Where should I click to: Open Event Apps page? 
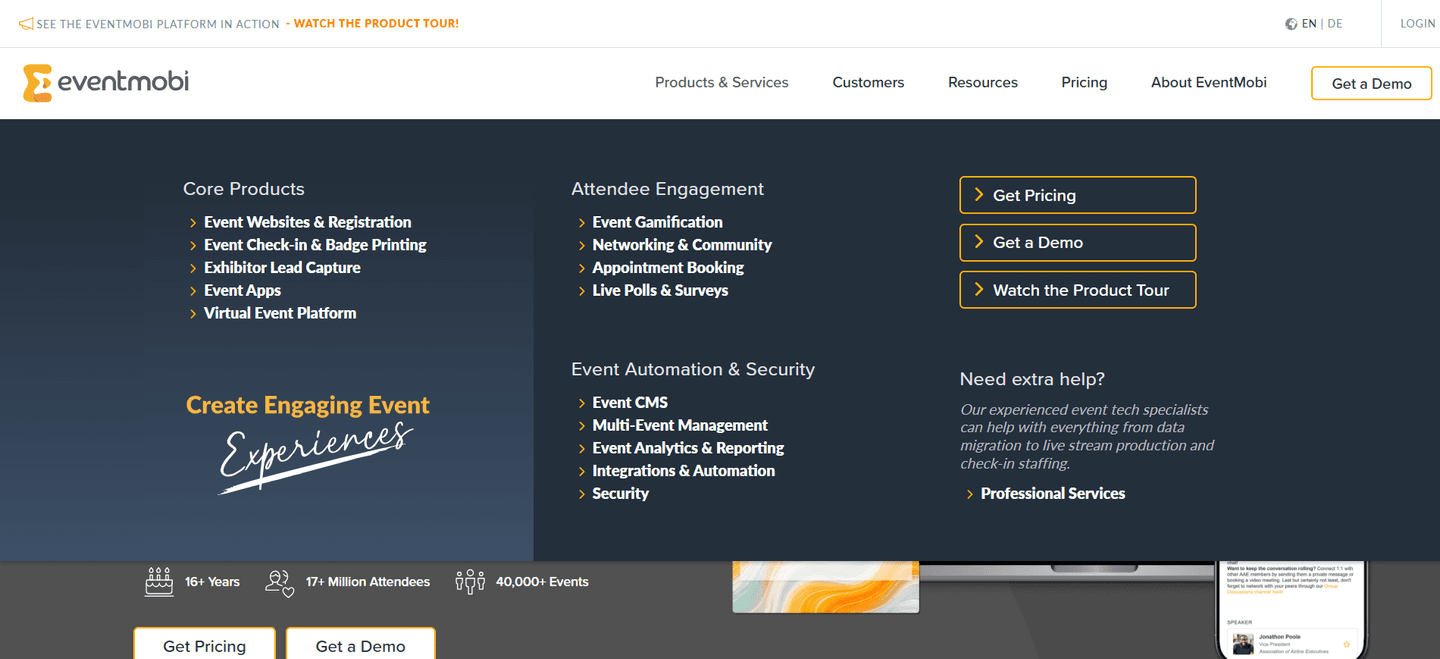[243, 291]
